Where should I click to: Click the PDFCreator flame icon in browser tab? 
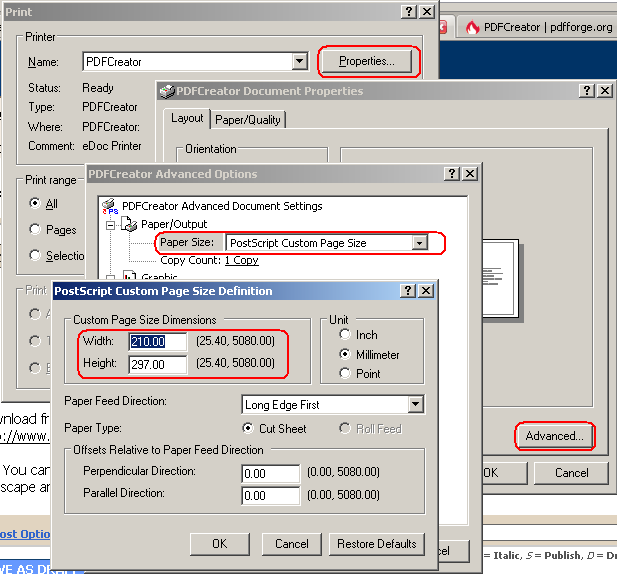pyautogui.click(x=472, y=27)
